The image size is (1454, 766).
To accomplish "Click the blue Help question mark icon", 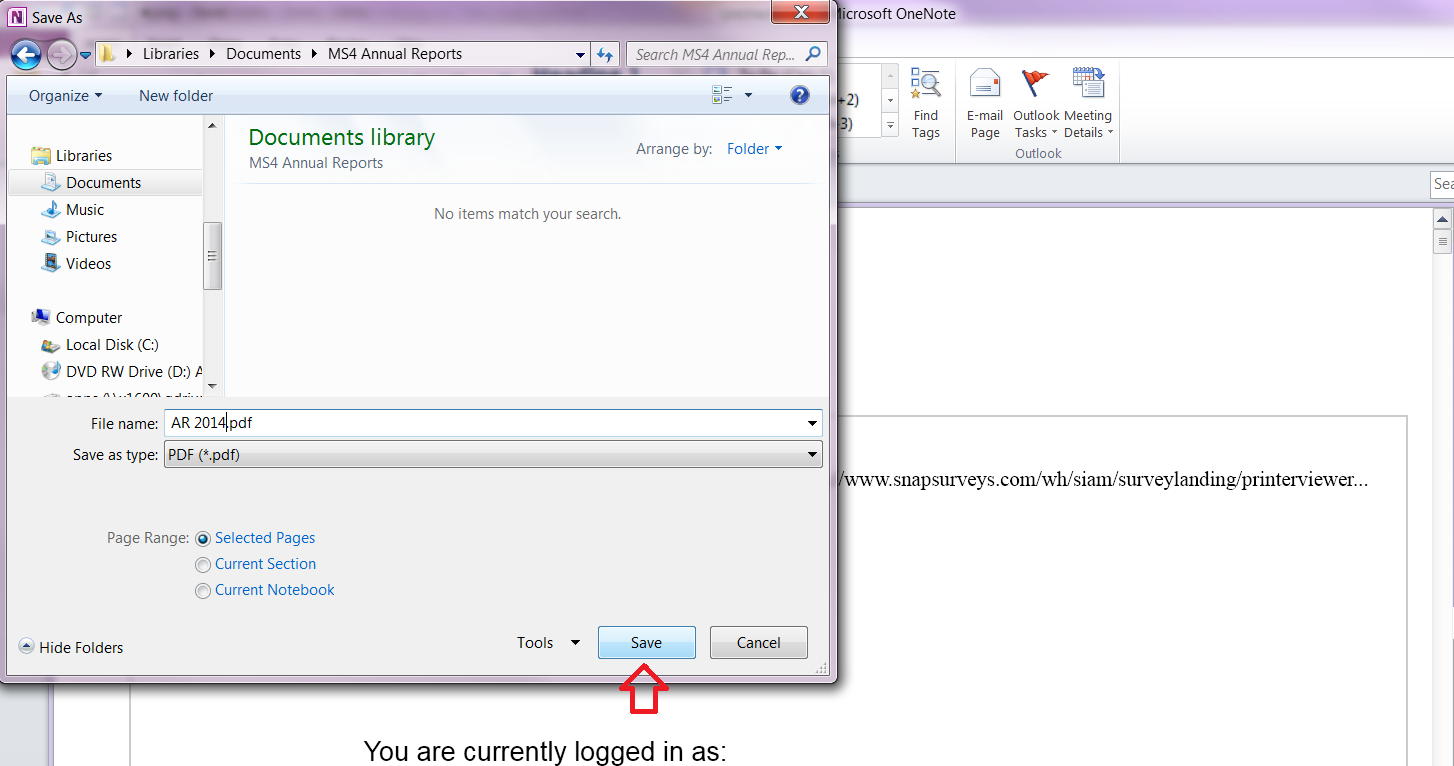I will pos(799,95).
